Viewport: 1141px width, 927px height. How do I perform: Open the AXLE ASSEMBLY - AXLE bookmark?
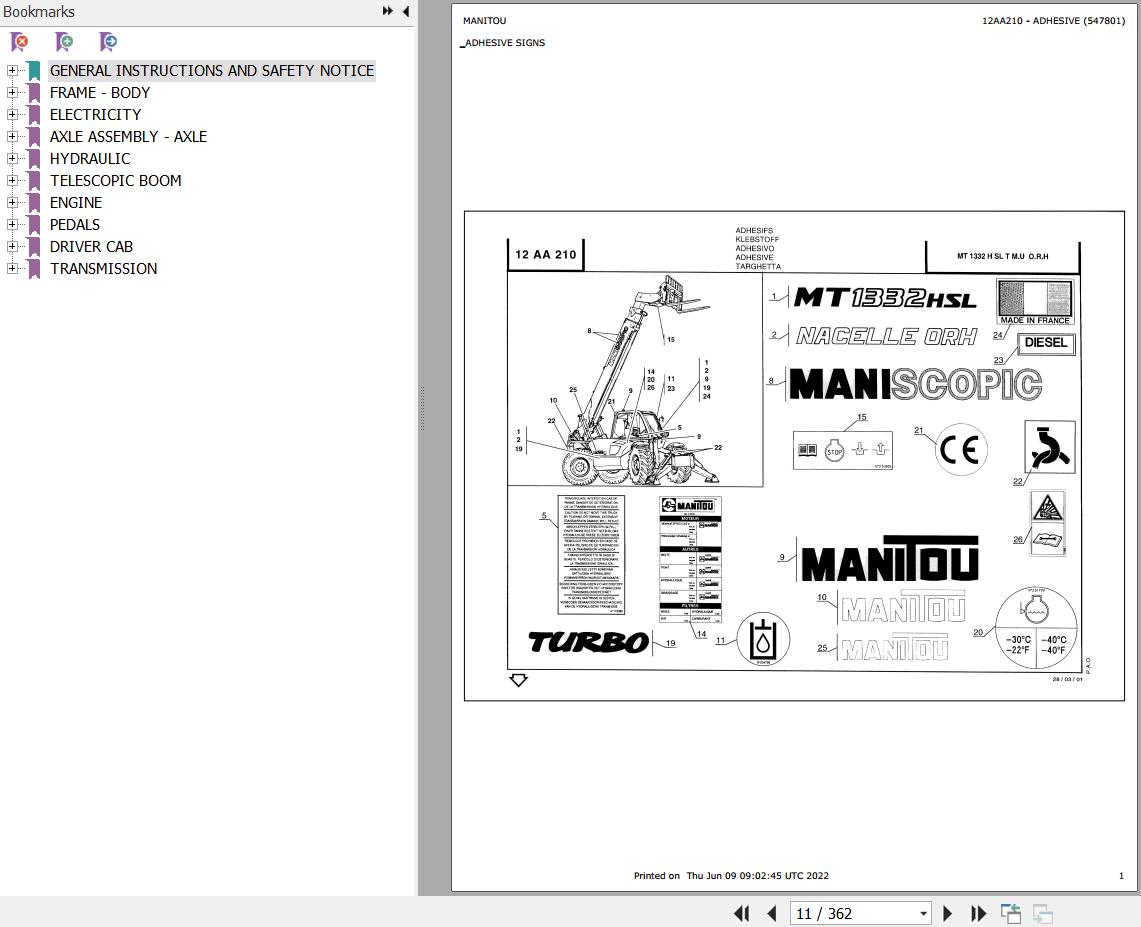(x=128, y=136)
